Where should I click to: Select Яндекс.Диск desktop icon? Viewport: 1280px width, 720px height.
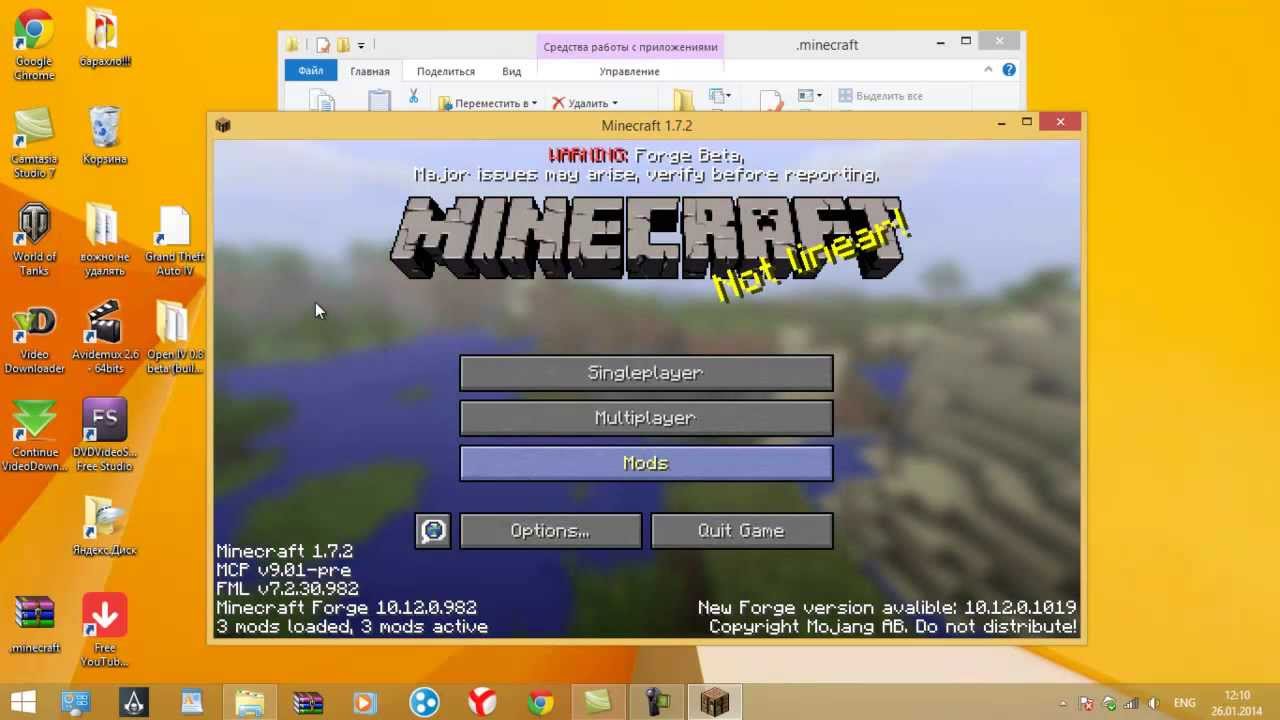[x=104, y=527]
